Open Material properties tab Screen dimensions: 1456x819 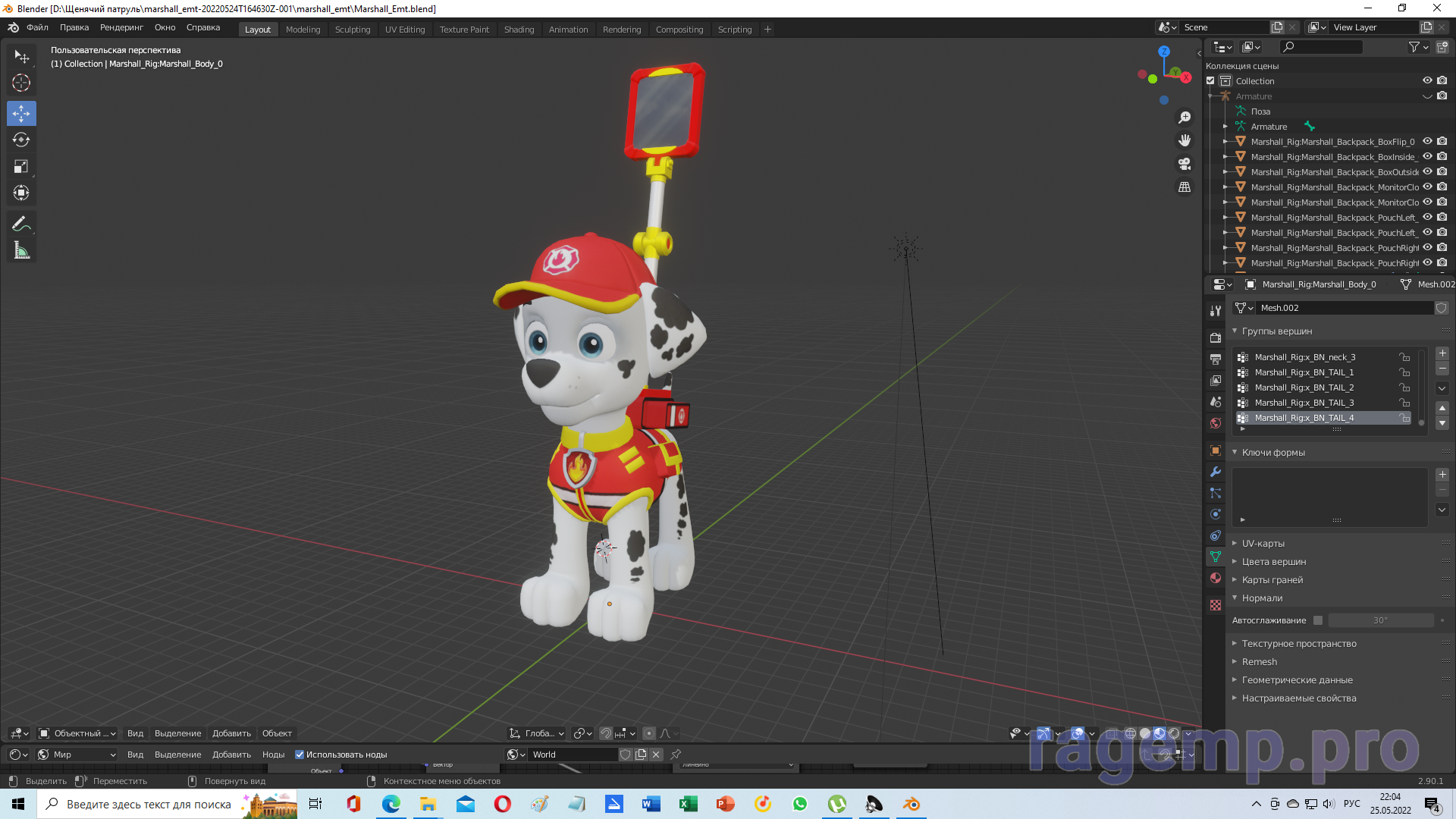coord(1216,578)
